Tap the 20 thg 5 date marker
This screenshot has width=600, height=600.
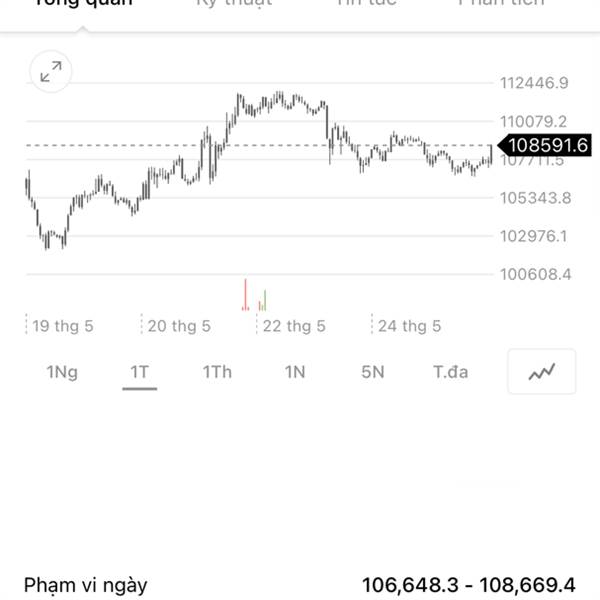[x=179, y=326]
